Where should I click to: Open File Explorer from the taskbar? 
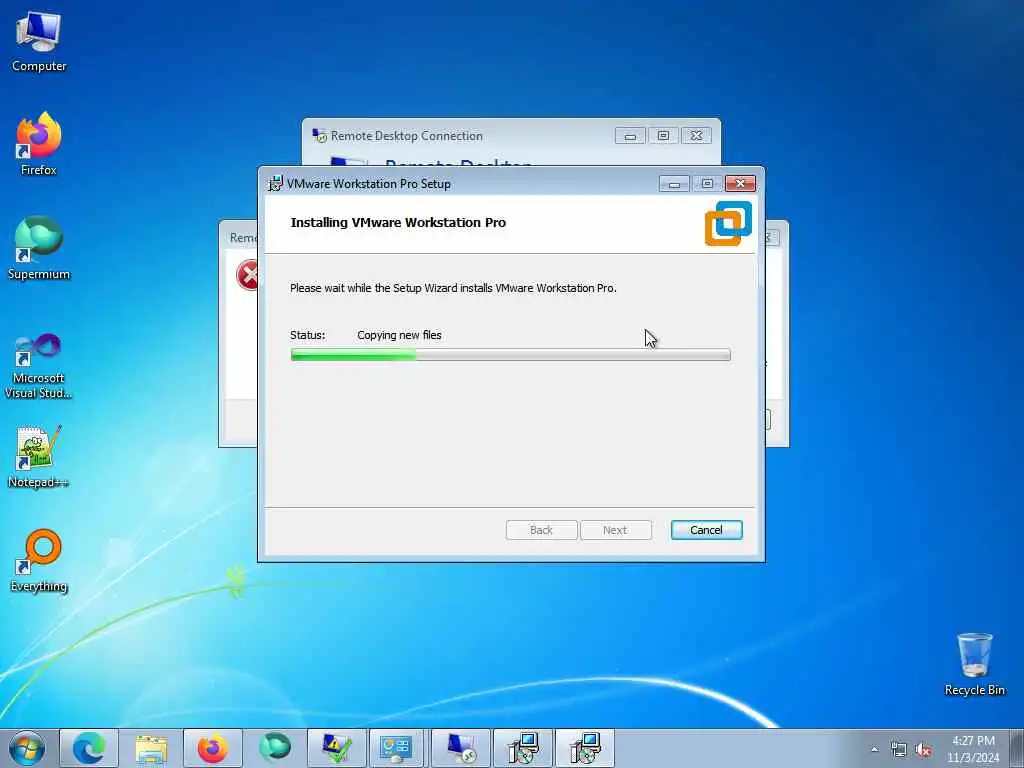(x=151, y=748)
